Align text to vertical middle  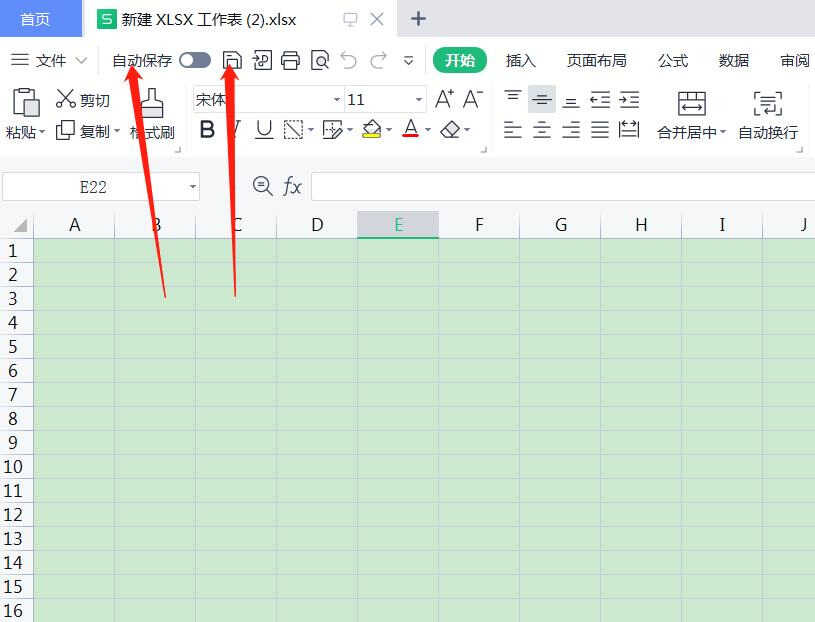[542, 99]
